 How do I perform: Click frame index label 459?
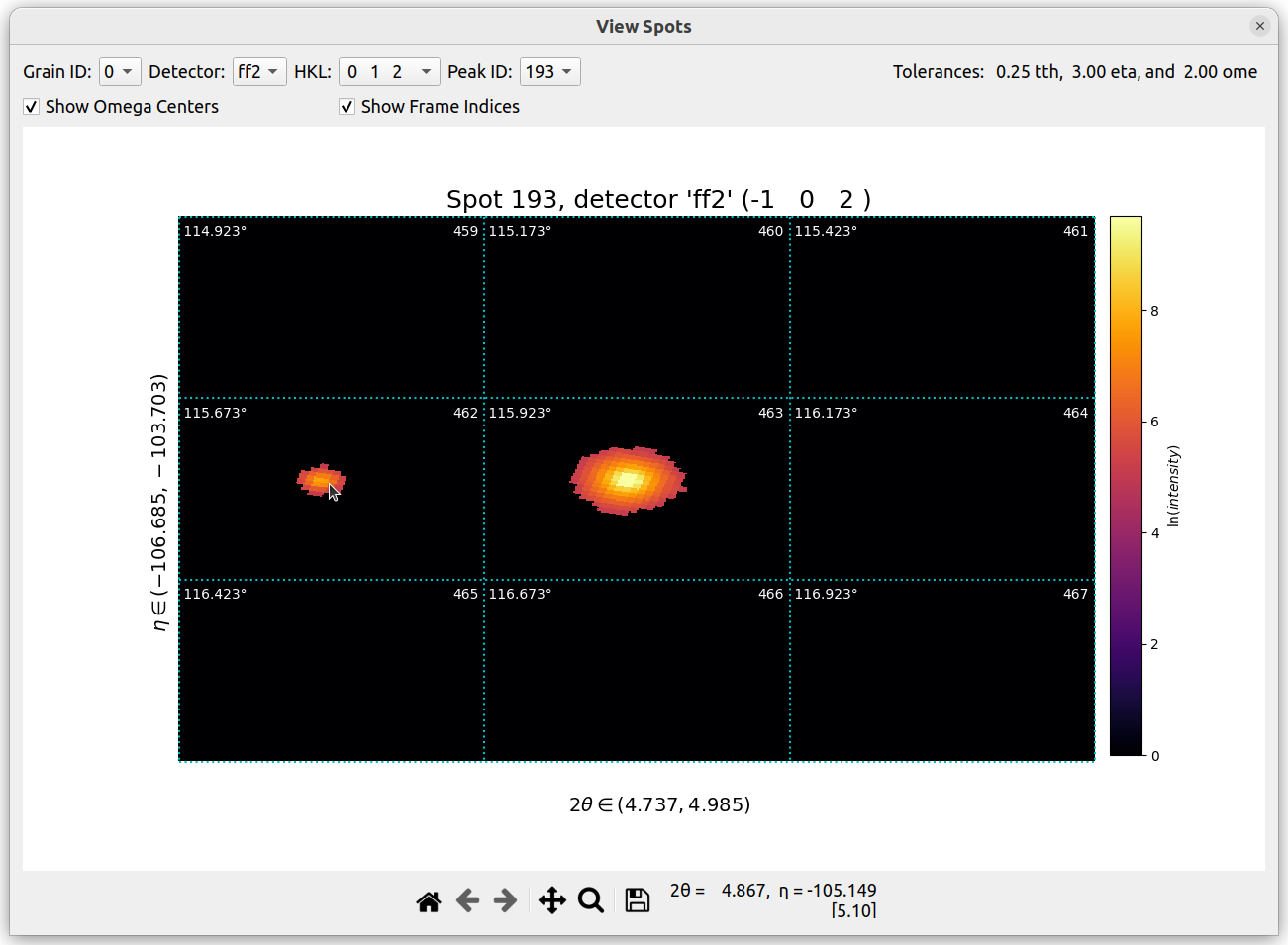tap(465, 231)
